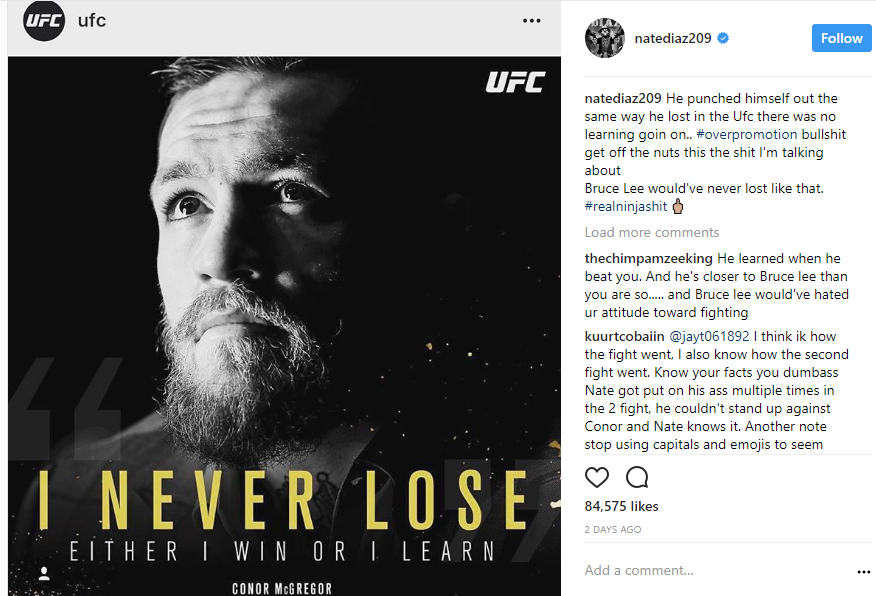Open the #overpromotion hashtag

click(x=746, y=135)
